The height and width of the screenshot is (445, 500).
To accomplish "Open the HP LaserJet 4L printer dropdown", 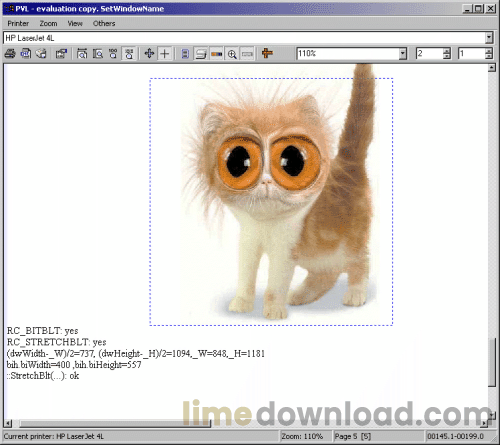I will point(489,38).
